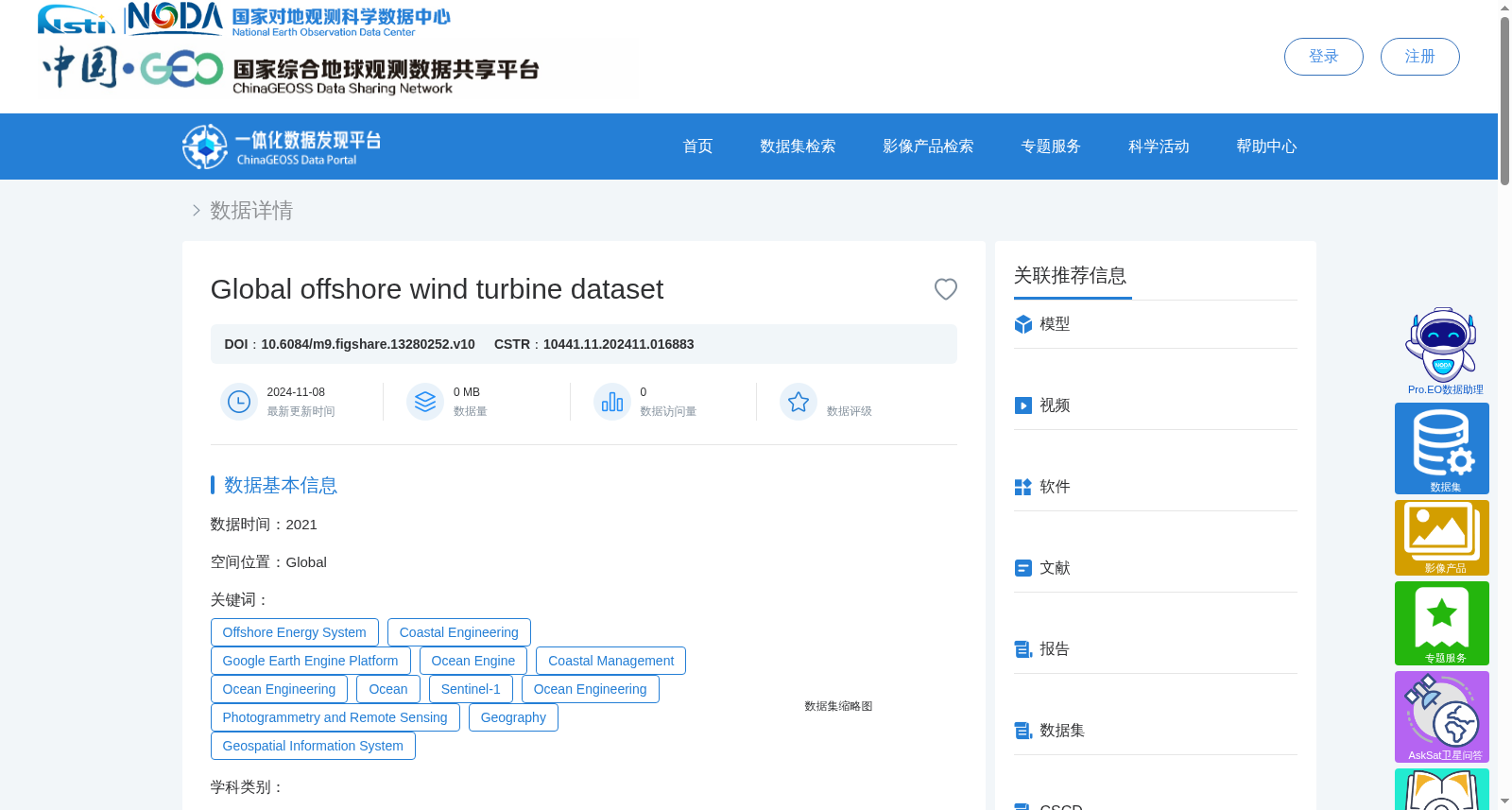Screen dimensions: 1512x810
Task: Click the DOI number text
Action: 368,344
